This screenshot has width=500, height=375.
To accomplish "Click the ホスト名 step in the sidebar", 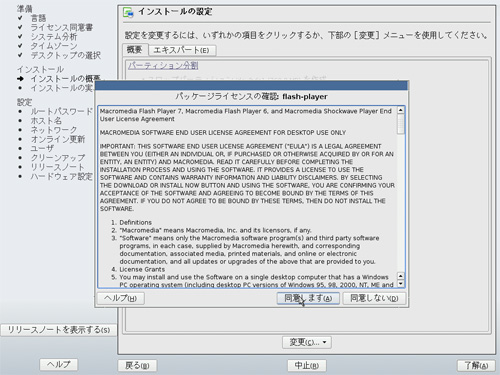I will 46,120.
